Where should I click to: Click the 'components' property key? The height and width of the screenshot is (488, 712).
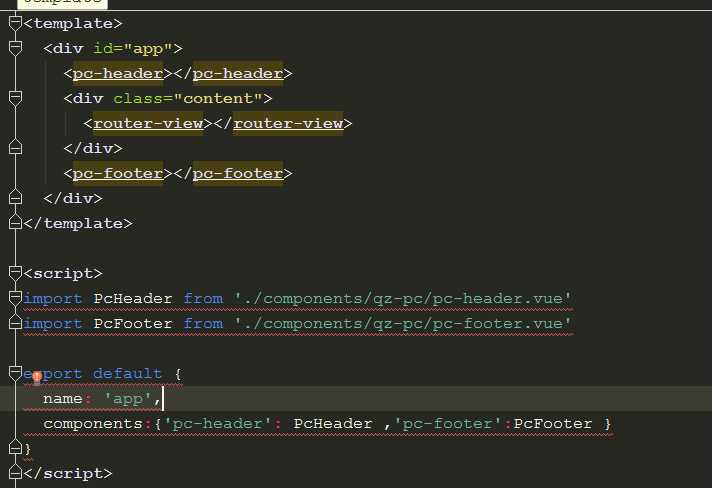click(x=93, y=424)
